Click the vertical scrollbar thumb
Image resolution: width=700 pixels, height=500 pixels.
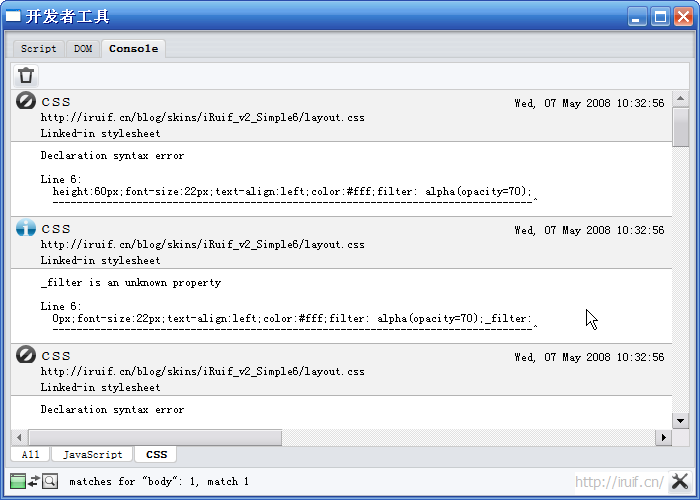(681, 127)
